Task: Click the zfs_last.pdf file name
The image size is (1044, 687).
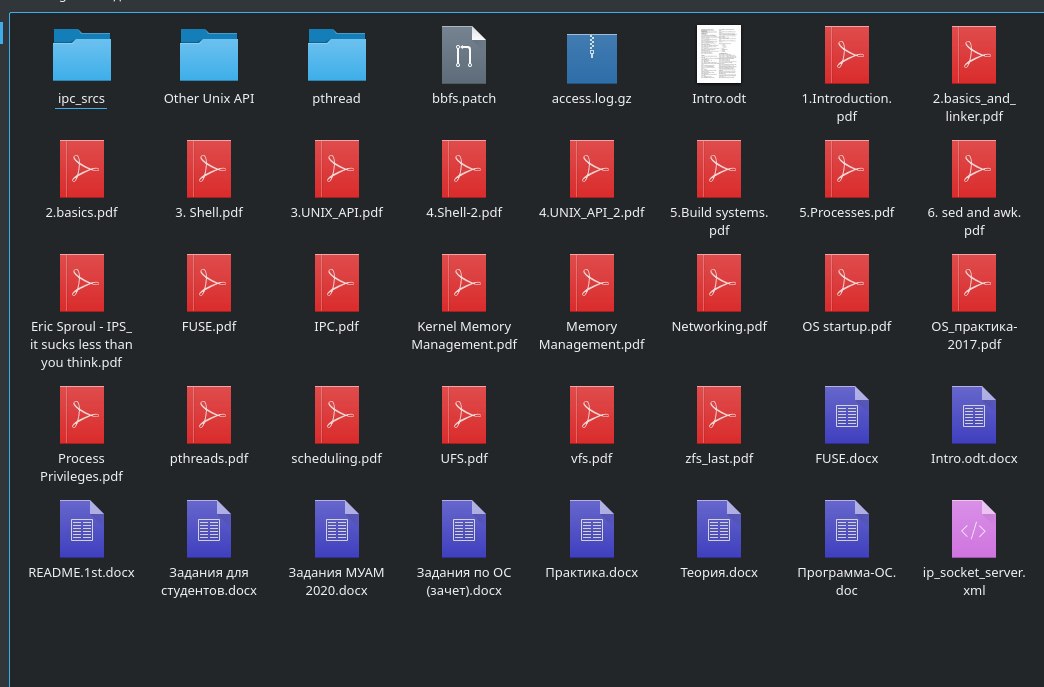Action: (x=719, y=458)
